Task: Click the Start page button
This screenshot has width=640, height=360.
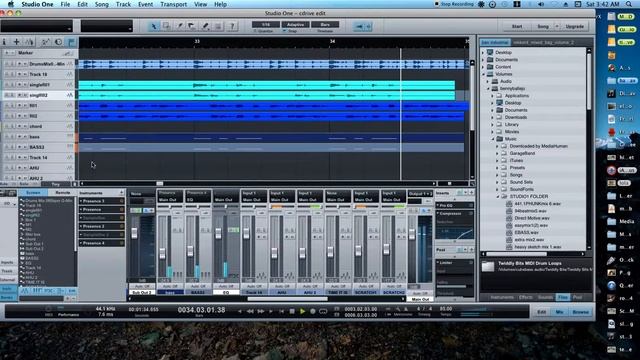Action: coord(517,27)
